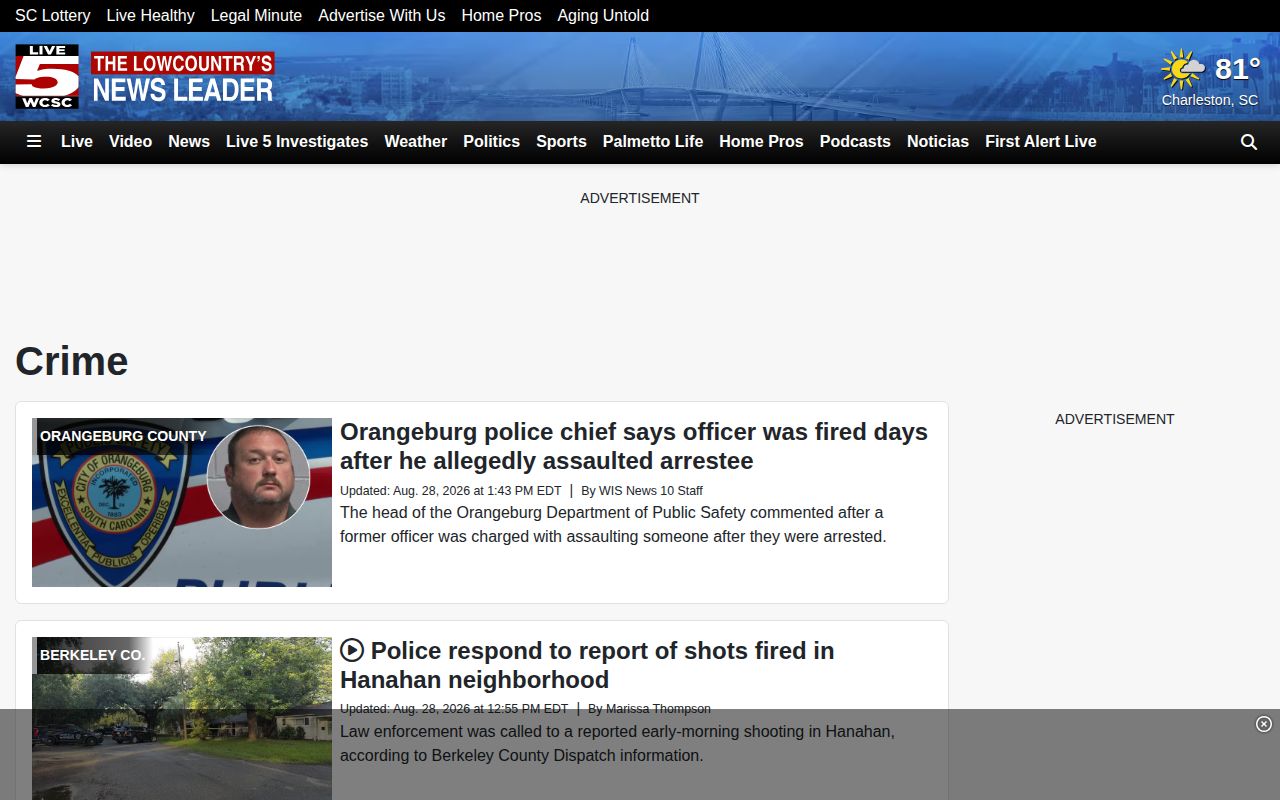The height and width of the screenshot is (800, 1280).
Task: Select Home Pros in navigation bar
Action: click(761, 142)
